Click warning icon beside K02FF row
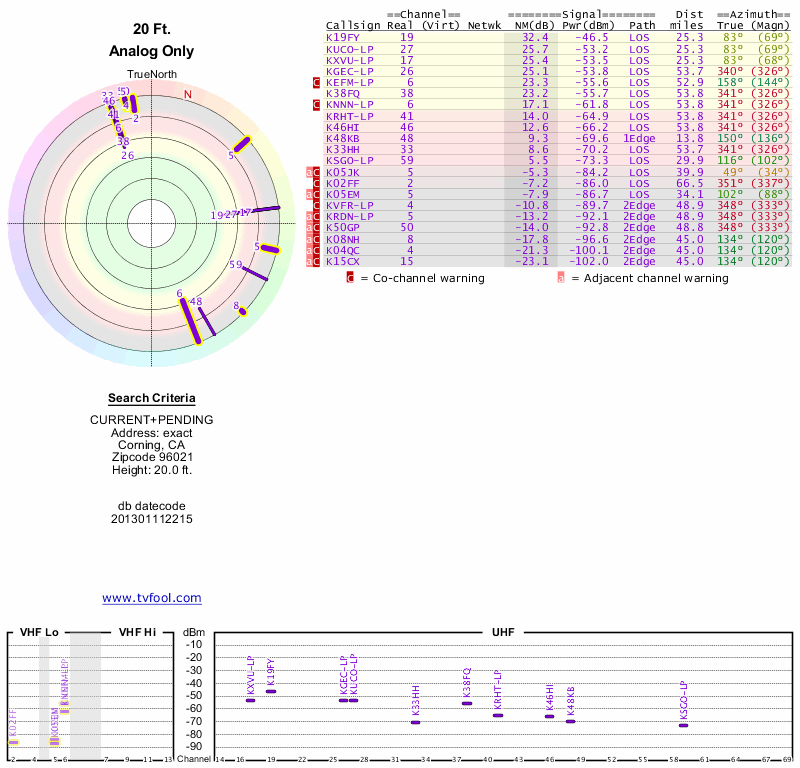Image resolution: width=800 pixels, height=768 pixels. tap(317, 183)
